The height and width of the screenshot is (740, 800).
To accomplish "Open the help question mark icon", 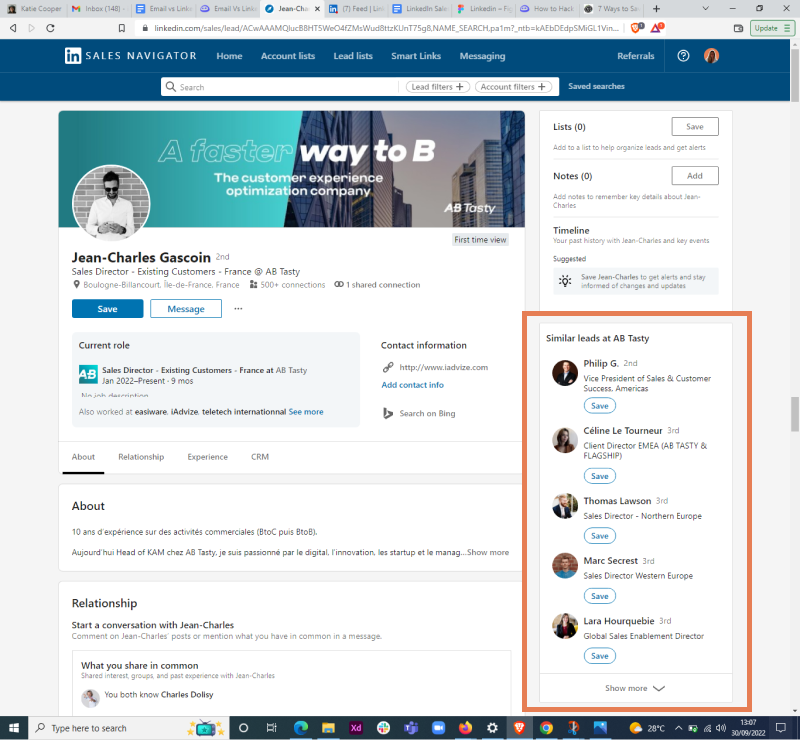I will tap(683, 56).
